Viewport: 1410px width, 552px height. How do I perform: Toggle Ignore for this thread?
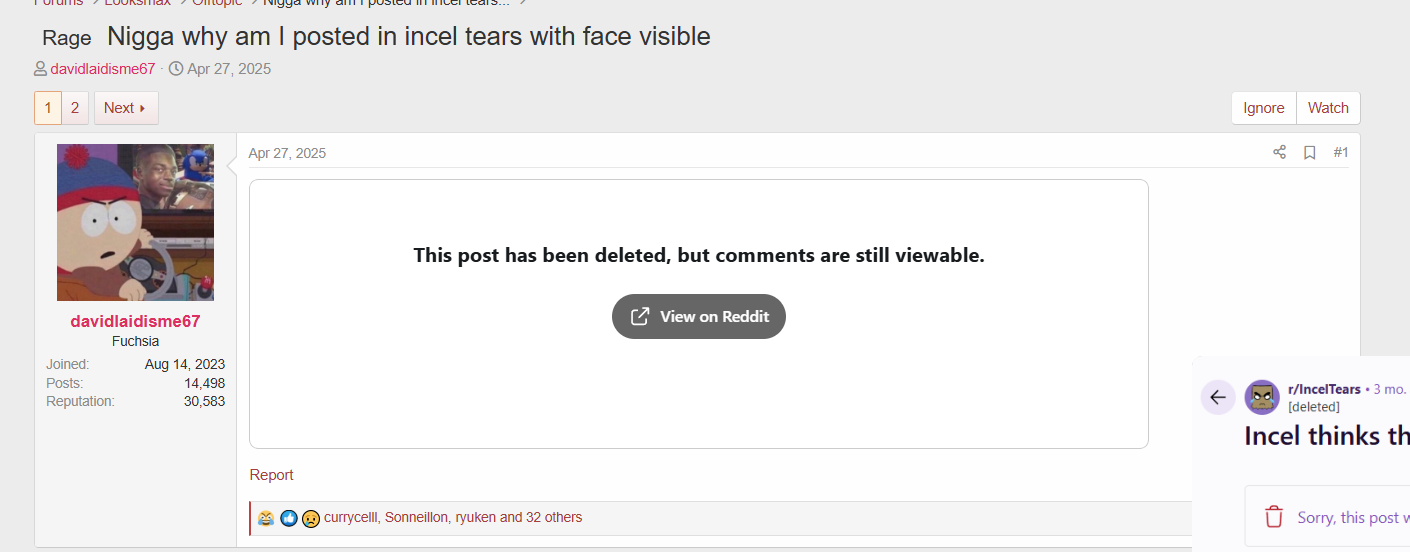coord(1264,108)
